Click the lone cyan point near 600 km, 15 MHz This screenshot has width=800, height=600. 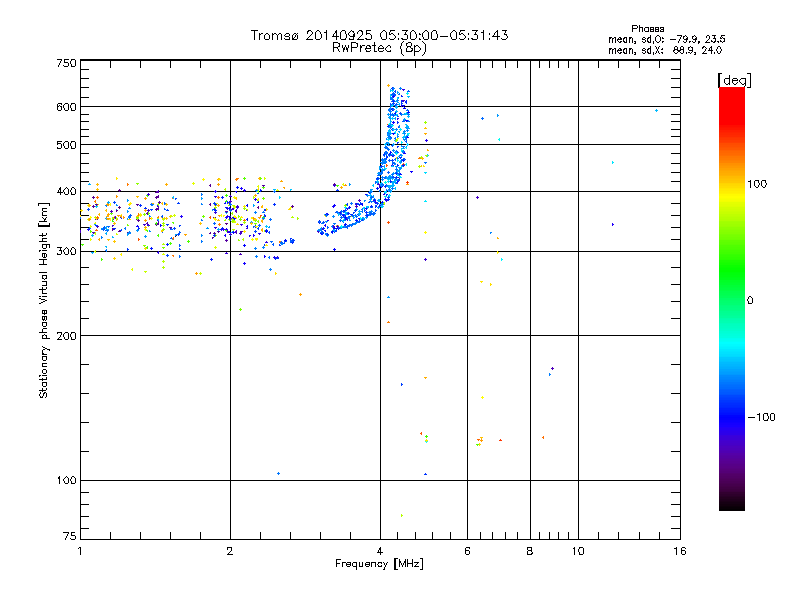click(x=656, y=110)
